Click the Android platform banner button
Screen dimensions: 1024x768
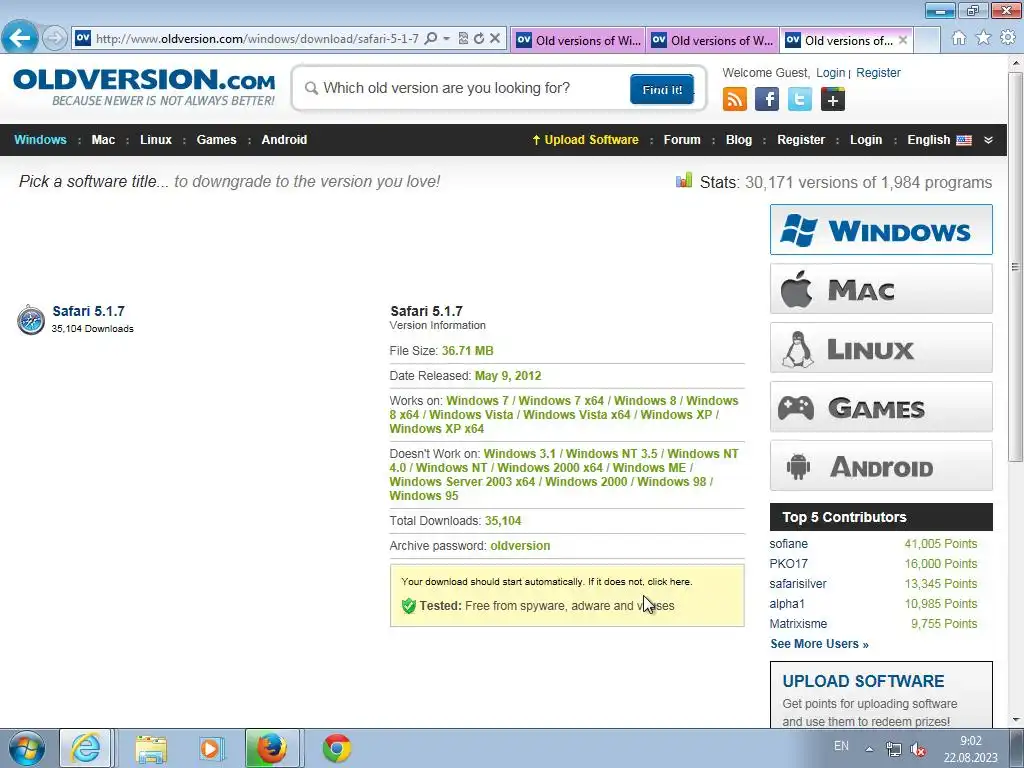(x=881, y=466)
